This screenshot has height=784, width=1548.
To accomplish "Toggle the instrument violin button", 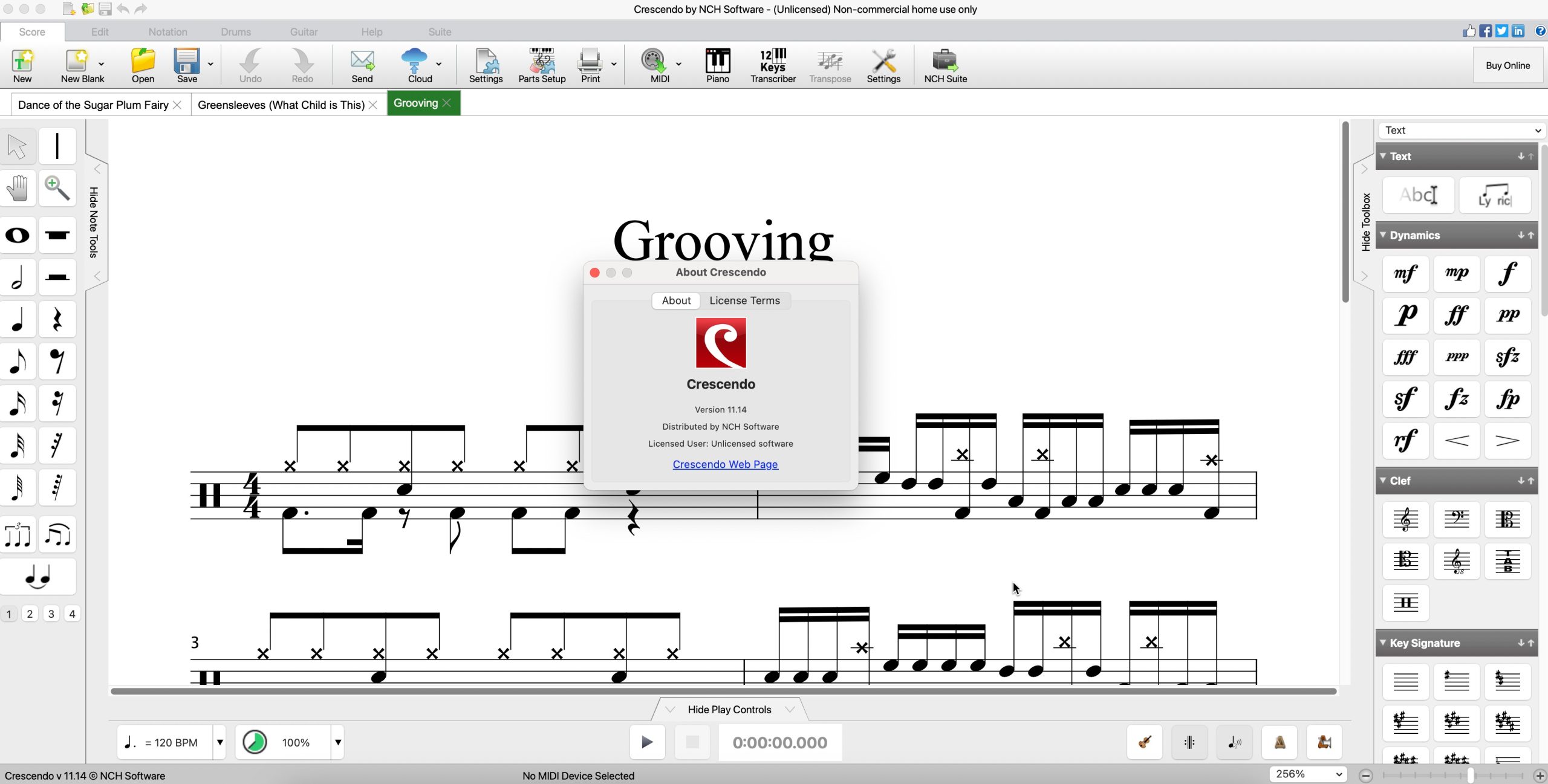I will (1145, 742).
